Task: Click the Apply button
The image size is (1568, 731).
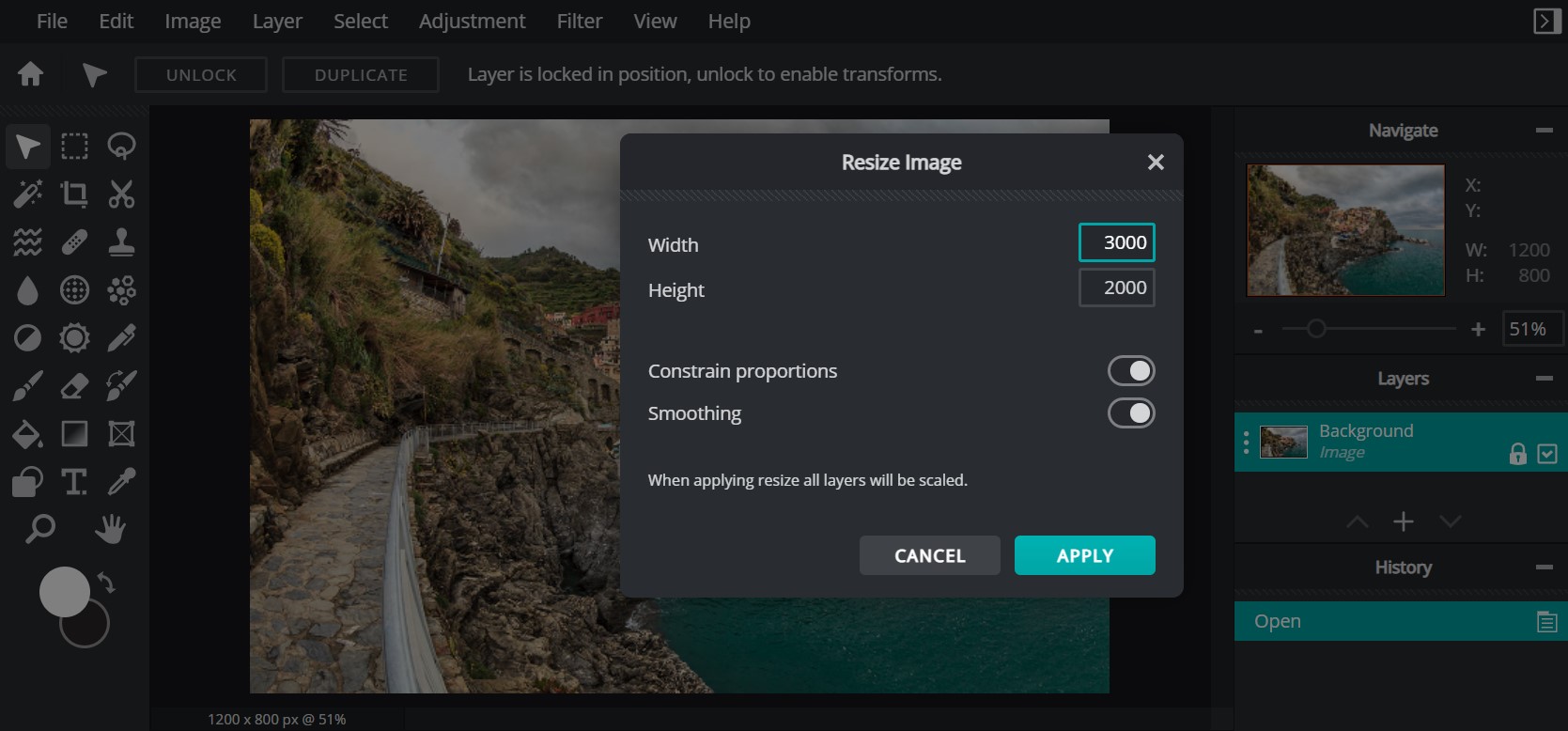Action: click(1084, 555)
